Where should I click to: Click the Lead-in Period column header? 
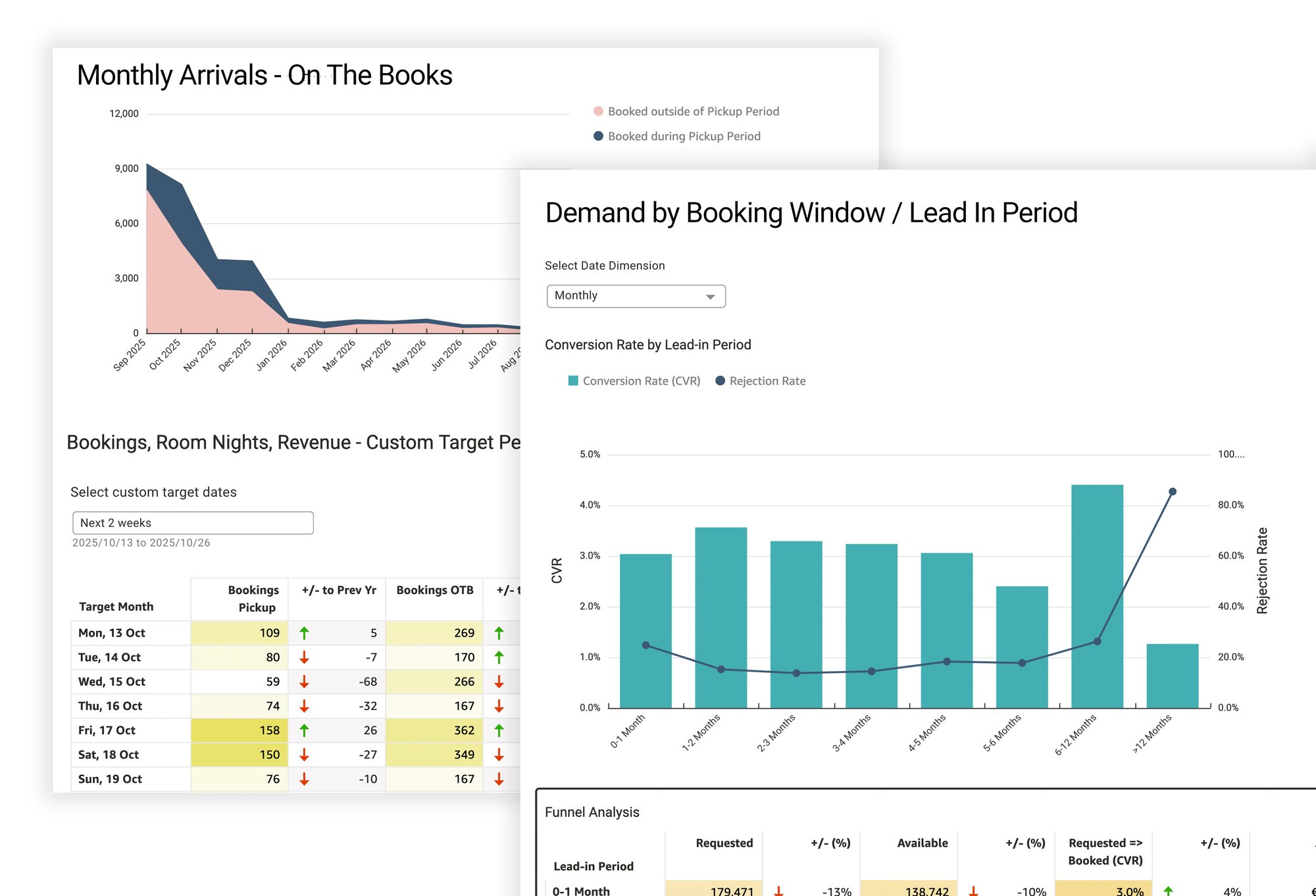(594, 866)
